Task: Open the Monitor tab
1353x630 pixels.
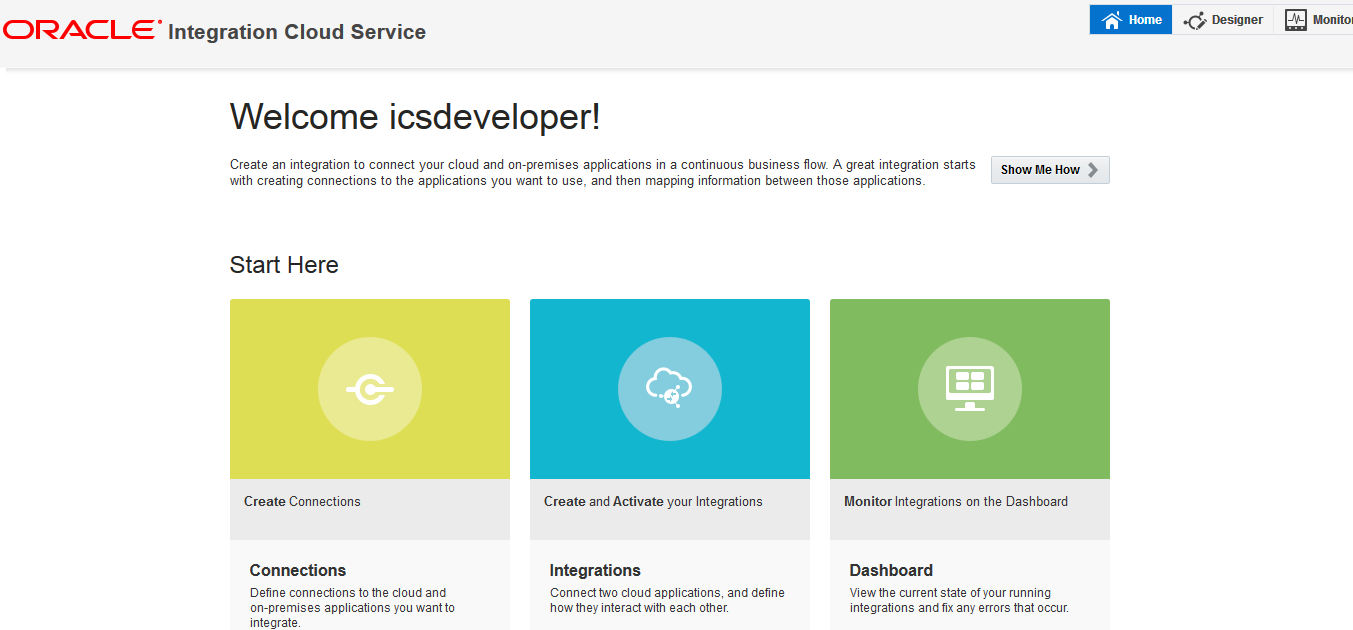Action: click(x=1314, y=20)
